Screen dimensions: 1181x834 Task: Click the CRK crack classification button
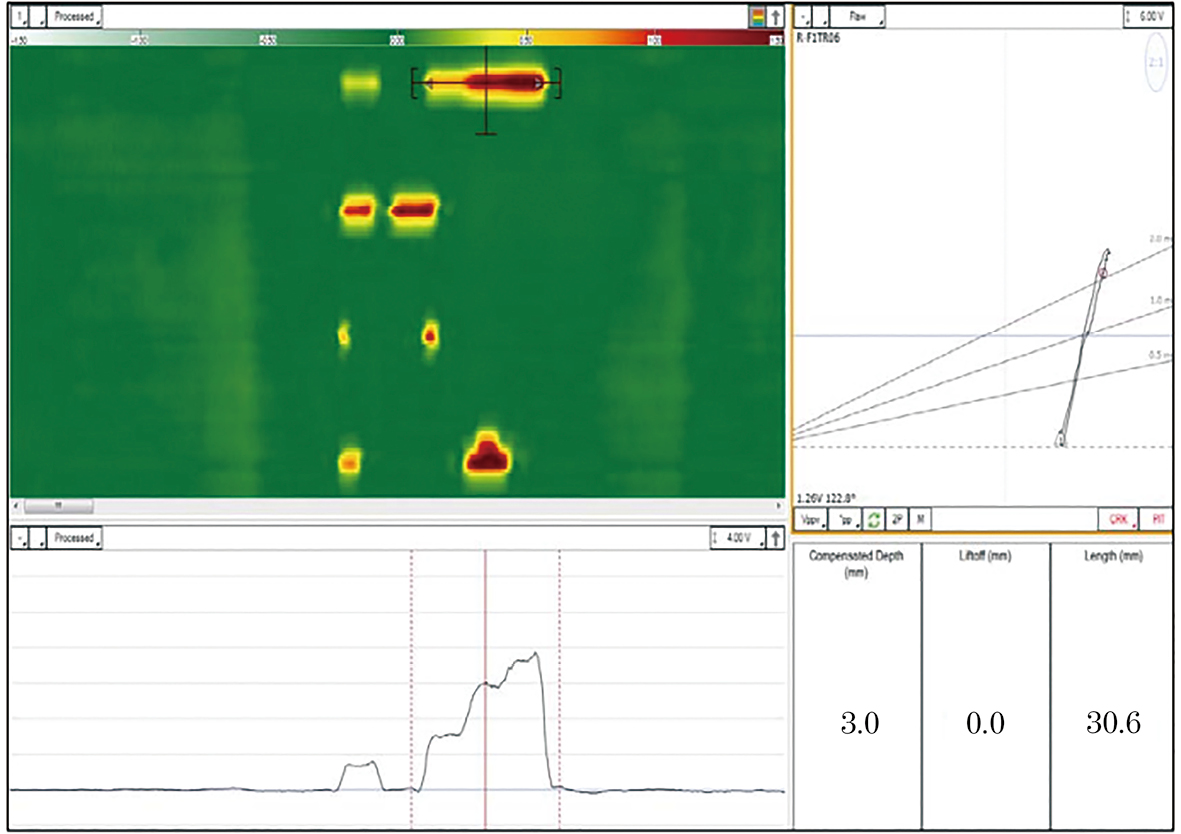(x=1119, y=520)
